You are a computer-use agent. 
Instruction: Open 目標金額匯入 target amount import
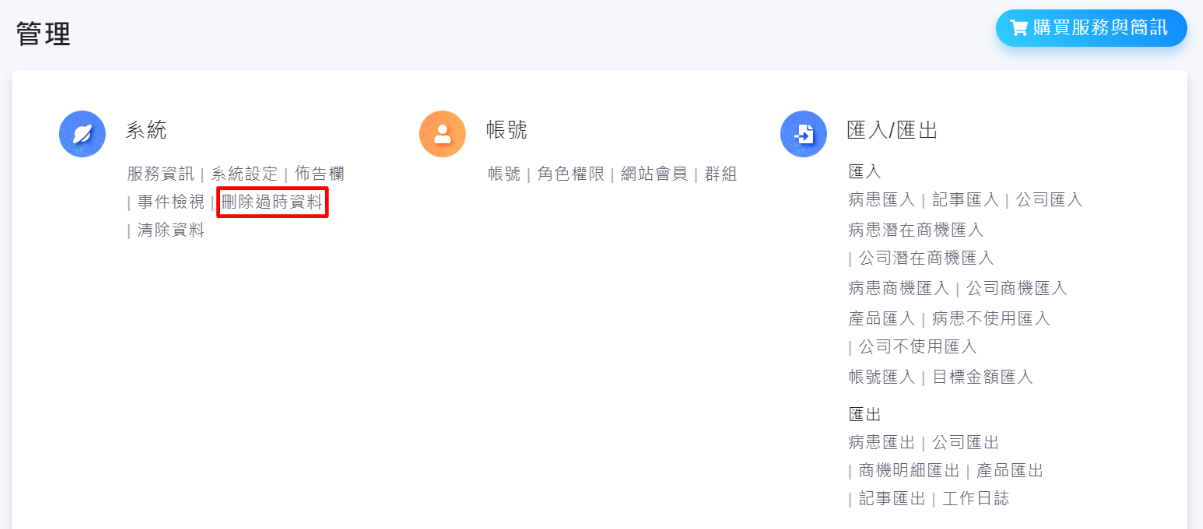[x=983, y=377]
